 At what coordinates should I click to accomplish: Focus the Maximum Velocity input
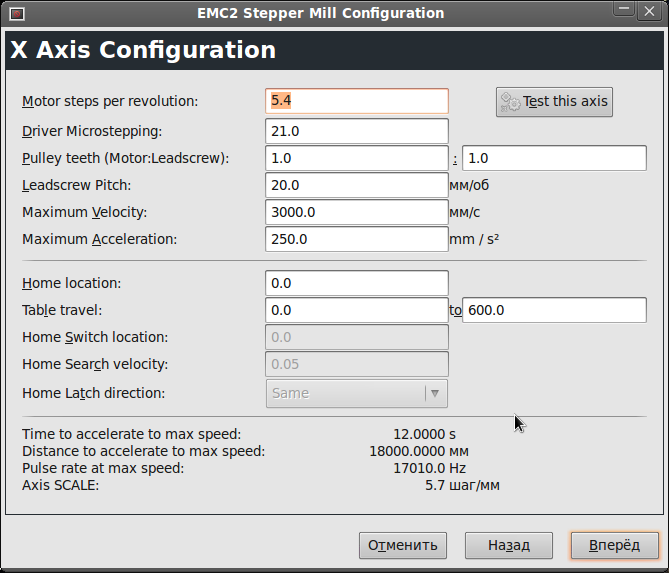(357, 212)
